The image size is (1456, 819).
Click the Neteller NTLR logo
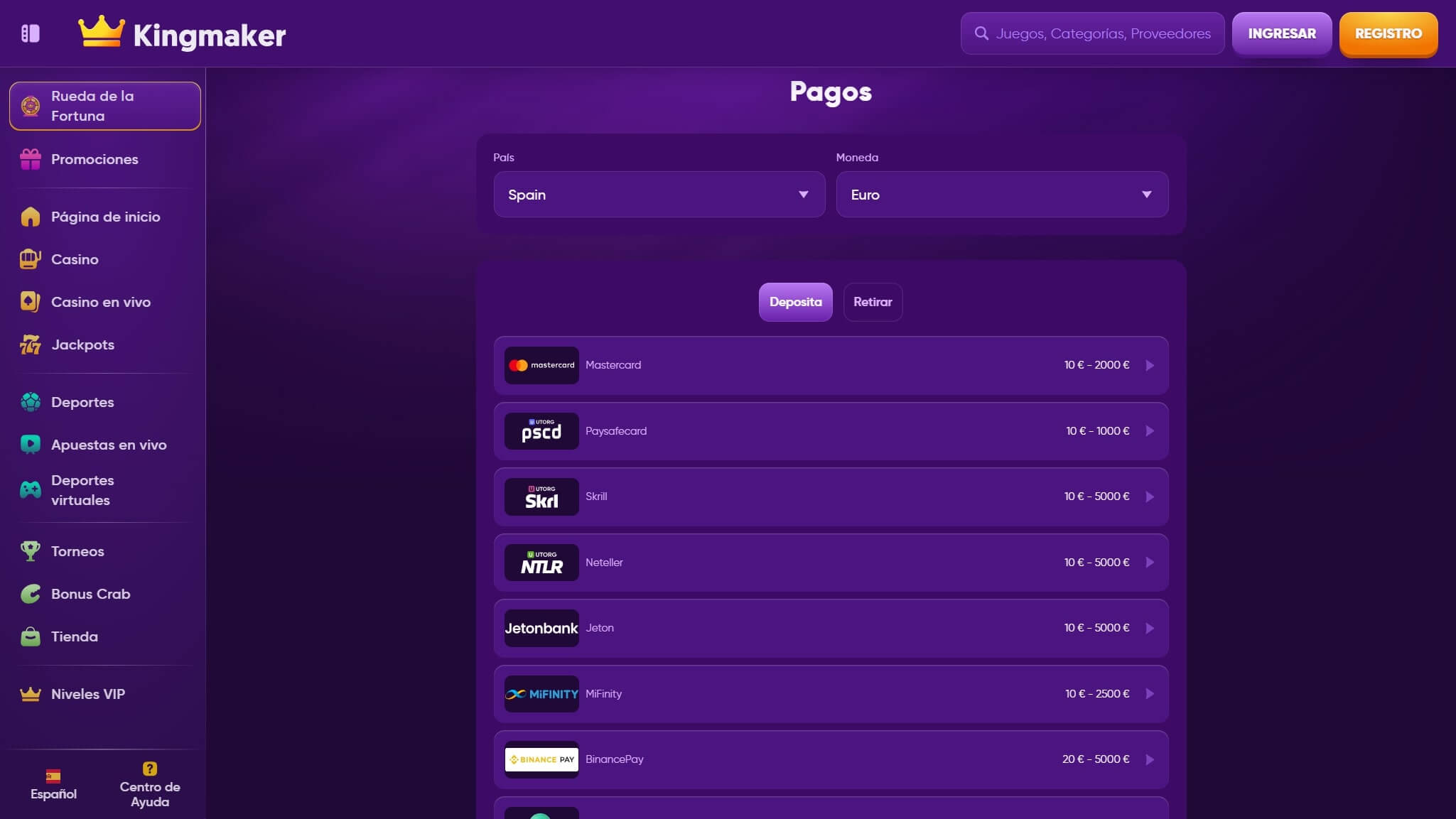point(541,563)
